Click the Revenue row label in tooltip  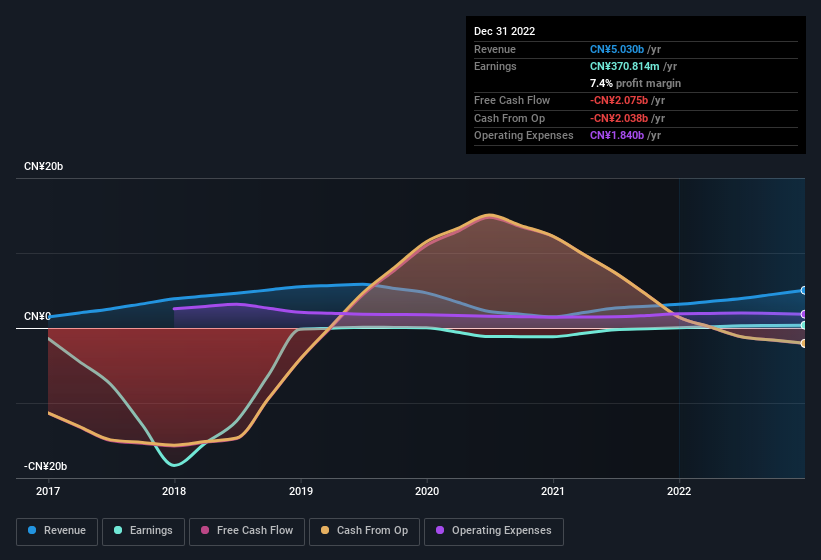495,49
